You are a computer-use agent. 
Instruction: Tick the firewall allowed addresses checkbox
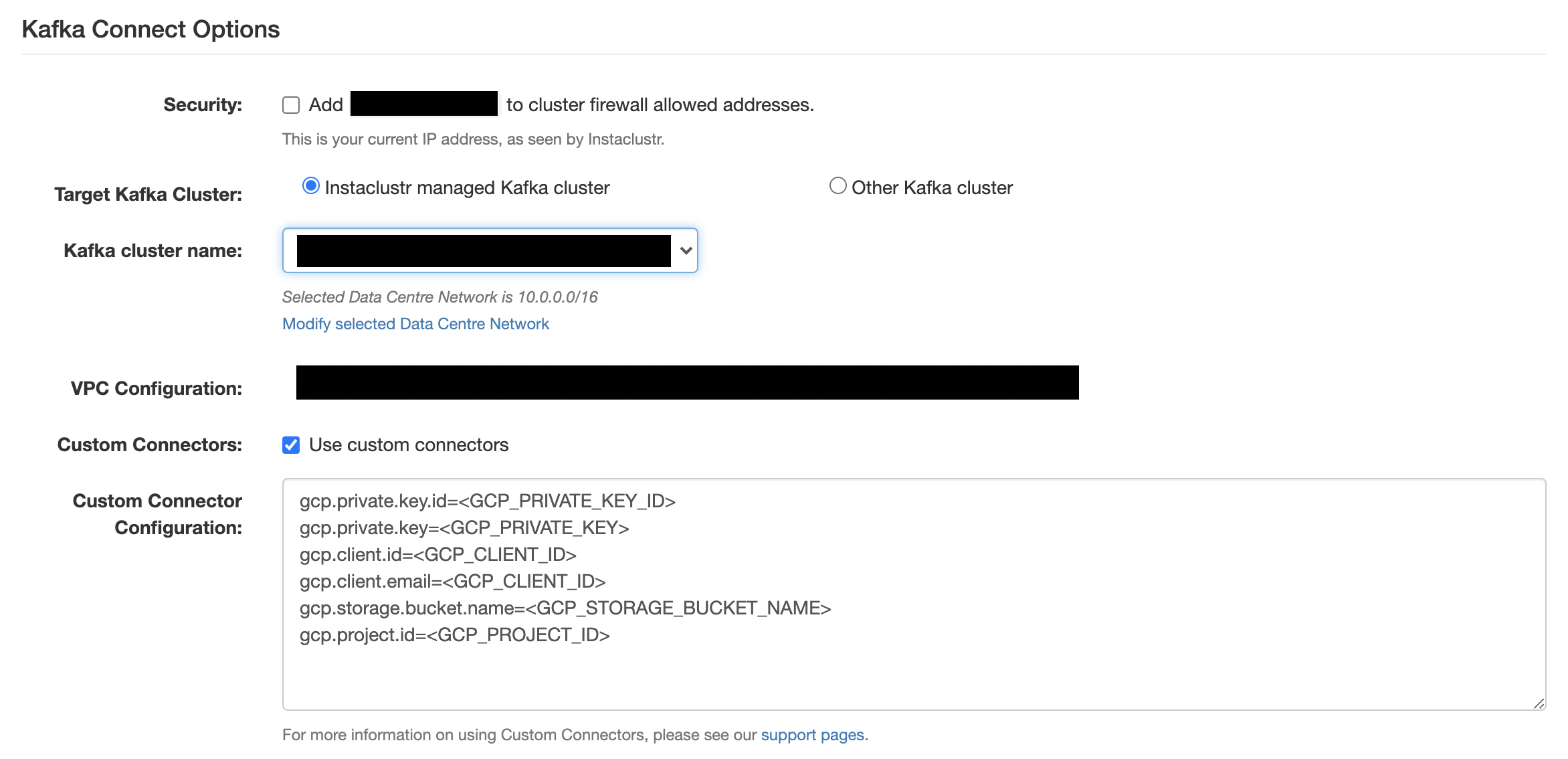(291, 105)
